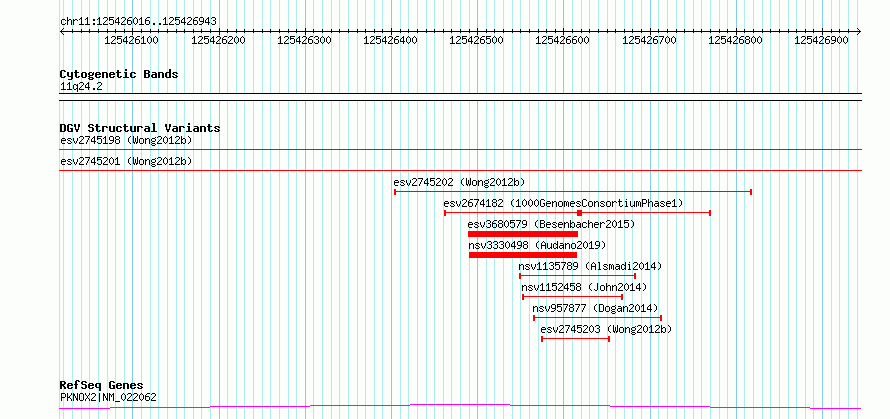
Task: Select the 11q24.2 cytogenetic band bar
Action: click(x=460, y=97)
